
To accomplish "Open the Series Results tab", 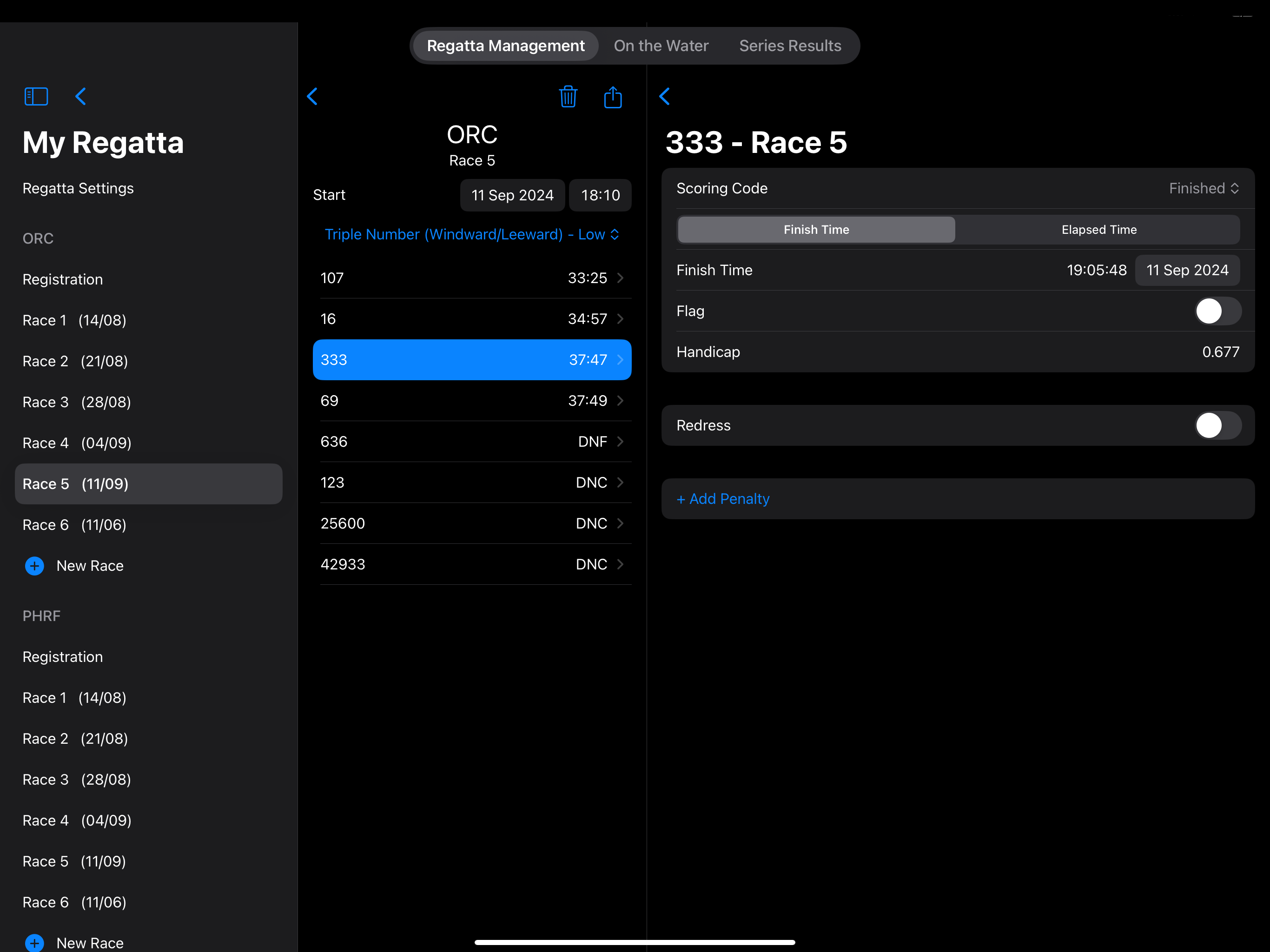I will 790,46.
